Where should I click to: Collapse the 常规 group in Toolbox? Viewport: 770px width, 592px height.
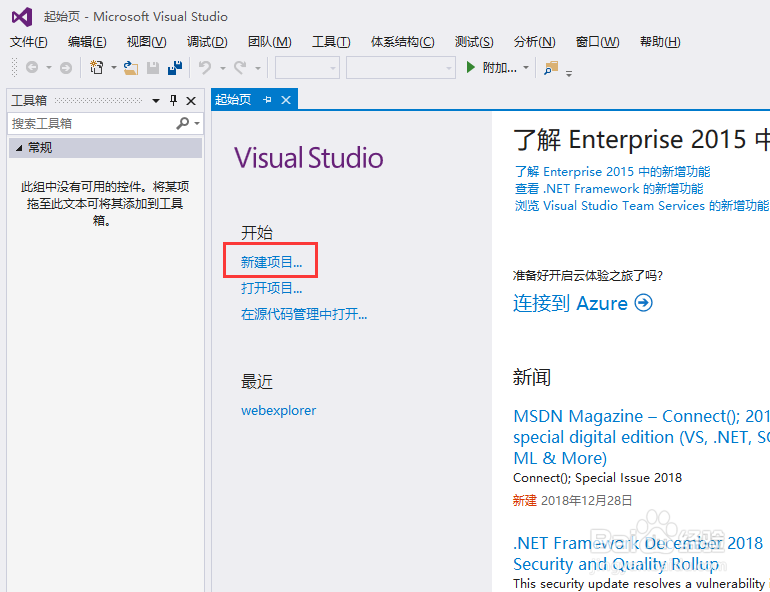19,148
